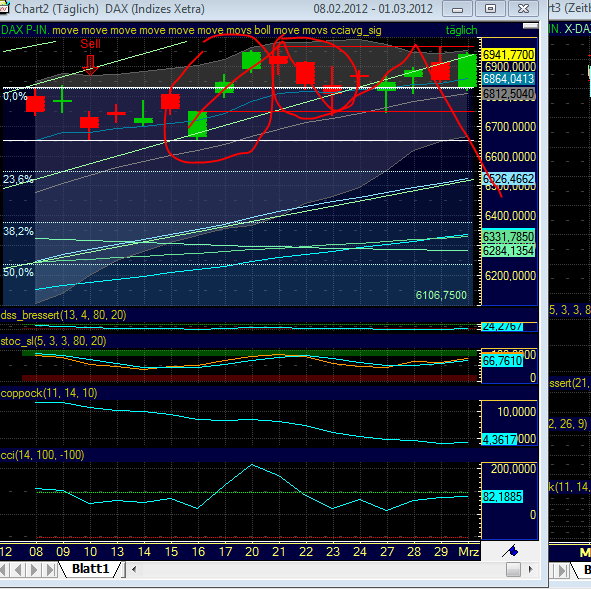This screenshot has width=591, height=589.
Task: Click the 50,0% Fibonacci level label
Action: (18, 272)
